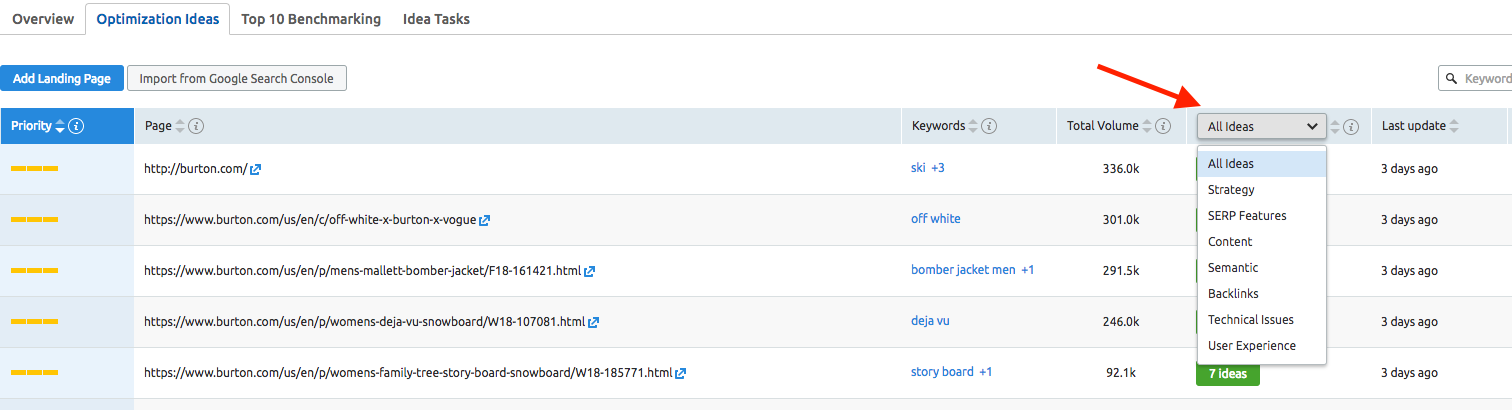Select SERP Features in the dropdown
This screenshot has height=410, width=1512.
click(1262, 216)
